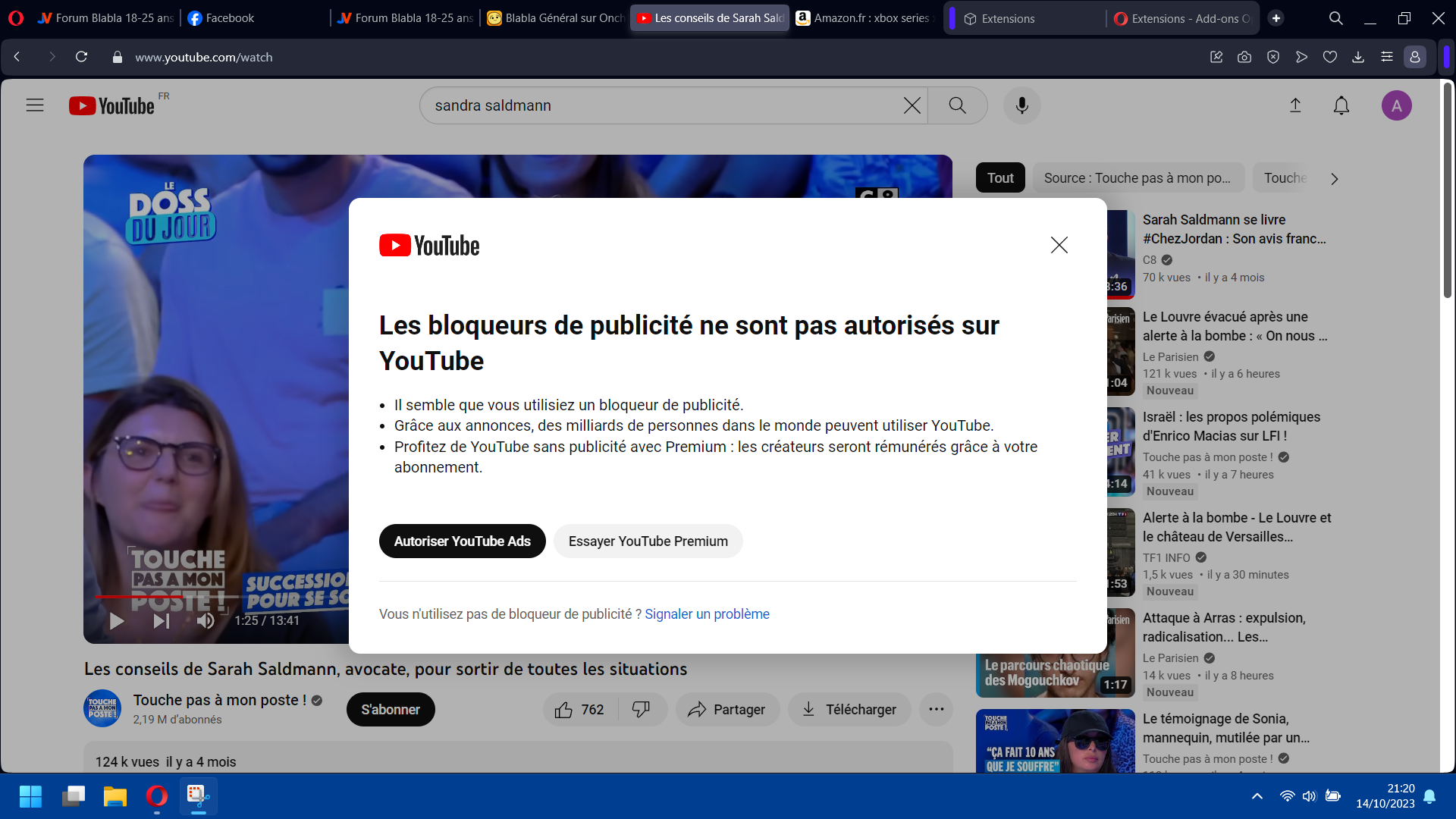1456x819 pixels.
Task: Switch to the Extensions Add-ons tab
Action: pyautogui.click(x=1183, y=18)
